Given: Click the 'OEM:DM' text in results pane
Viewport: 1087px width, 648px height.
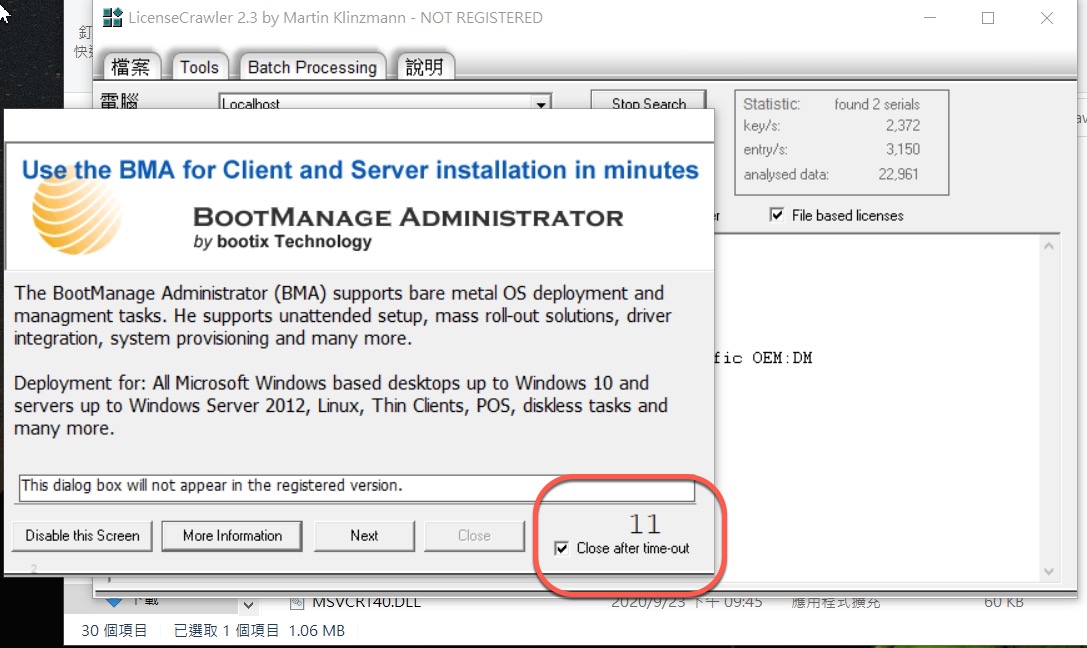Looking at the screenshot, I should tap(782, 358).
